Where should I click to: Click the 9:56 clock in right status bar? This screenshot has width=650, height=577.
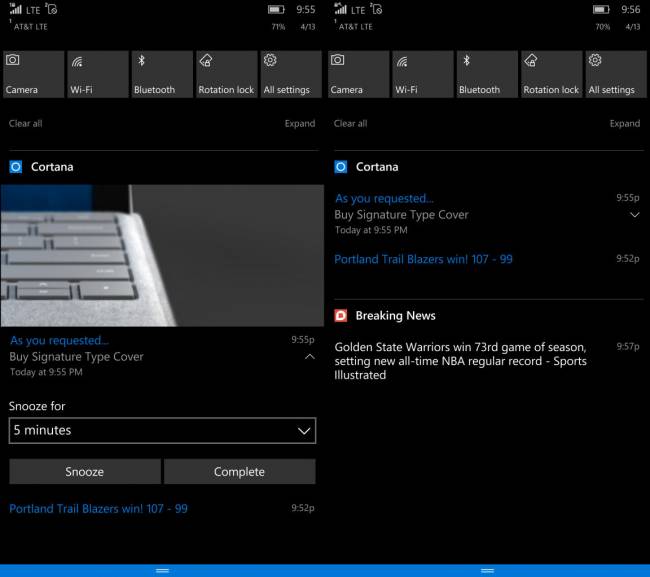[631, 10]
